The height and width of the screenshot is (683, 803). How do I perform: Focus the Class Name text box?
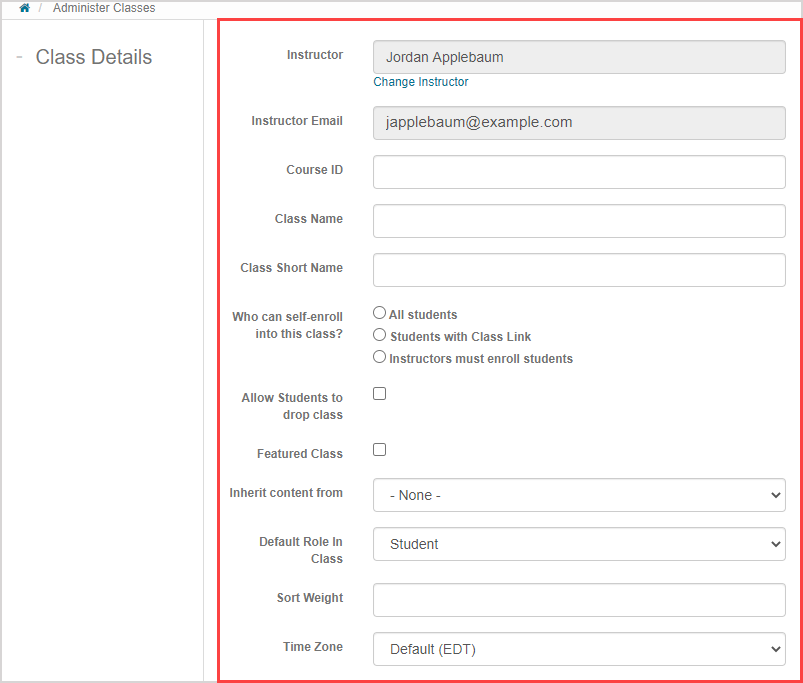[x=578, y=221]
